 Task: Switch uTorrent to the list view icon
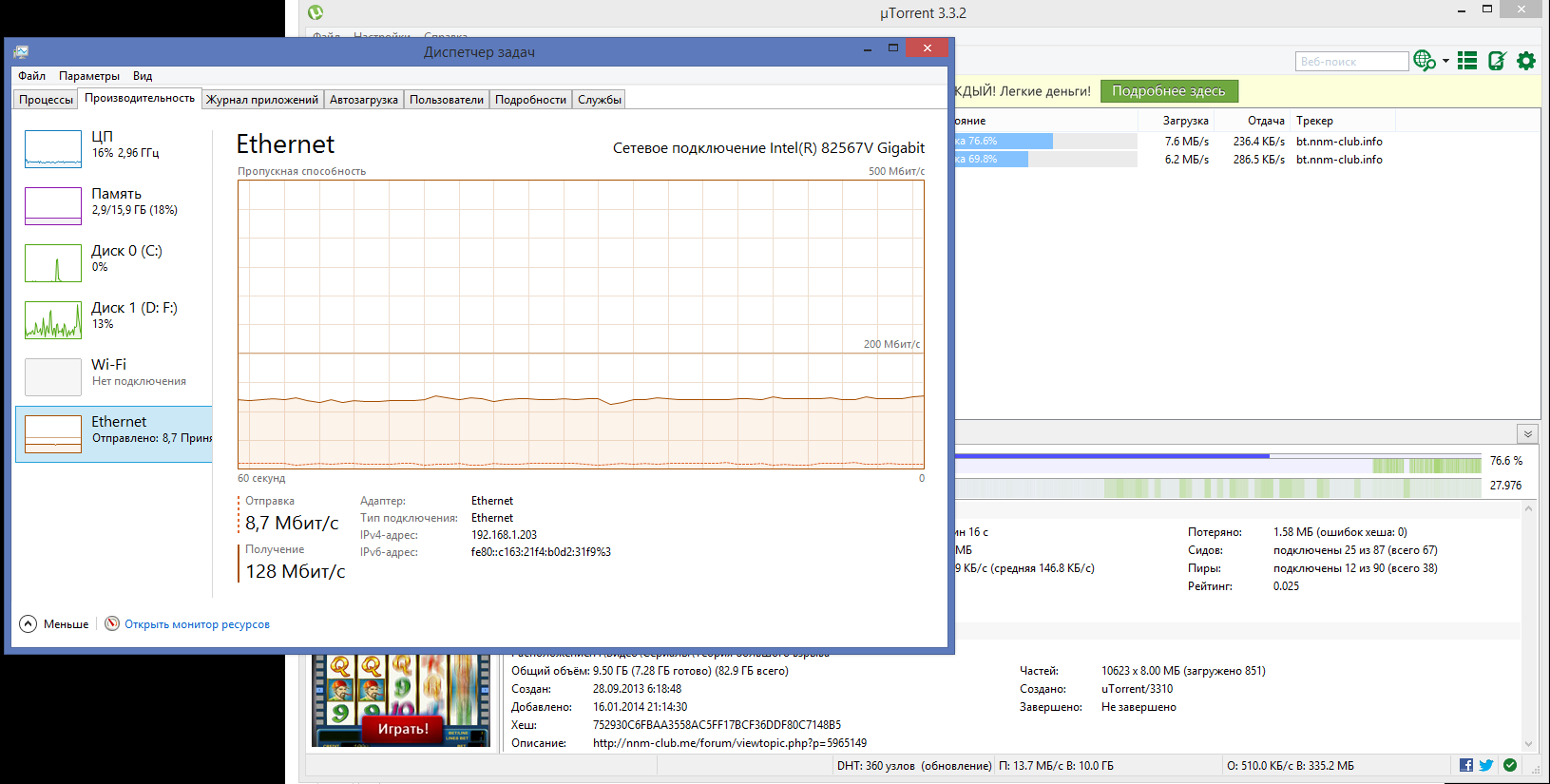click(x=1467, y=61)
